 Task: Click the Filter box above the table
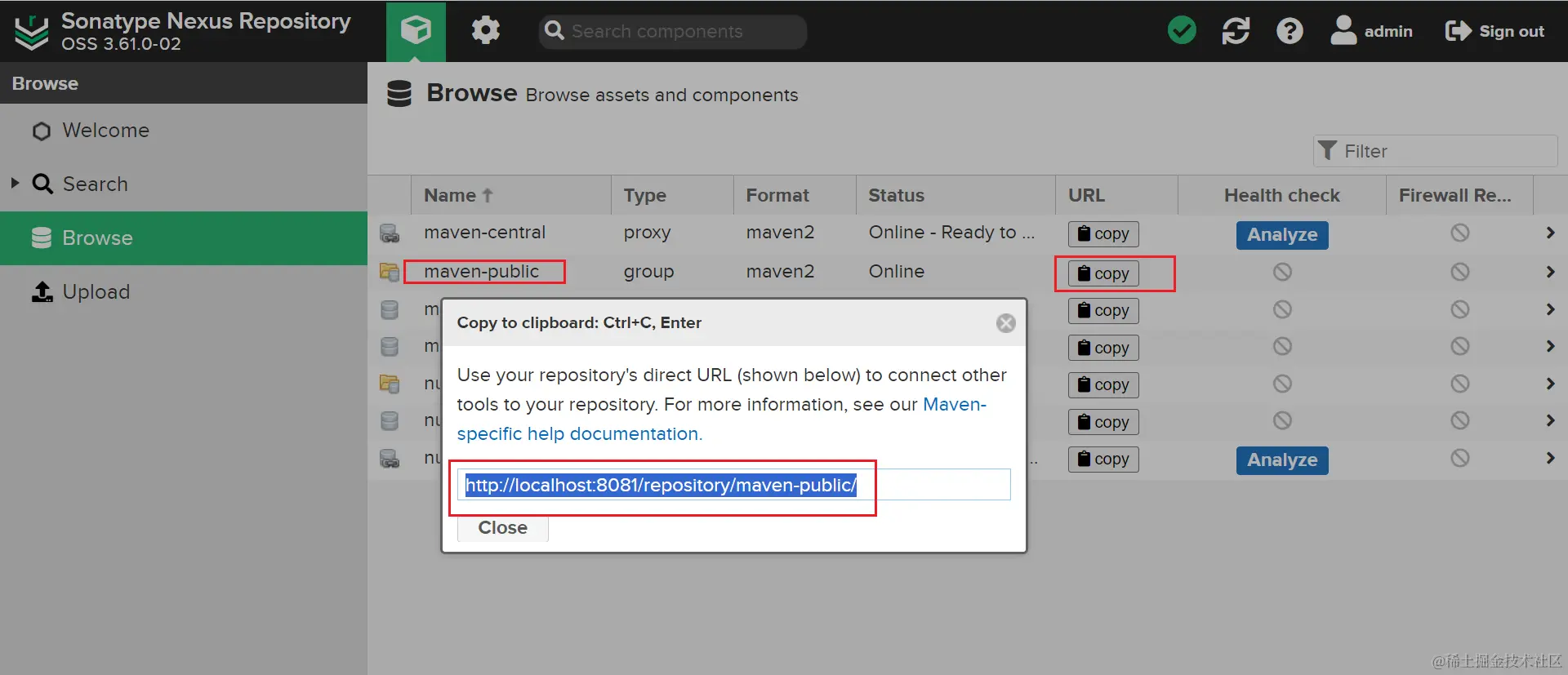(x=1435, y=151)
